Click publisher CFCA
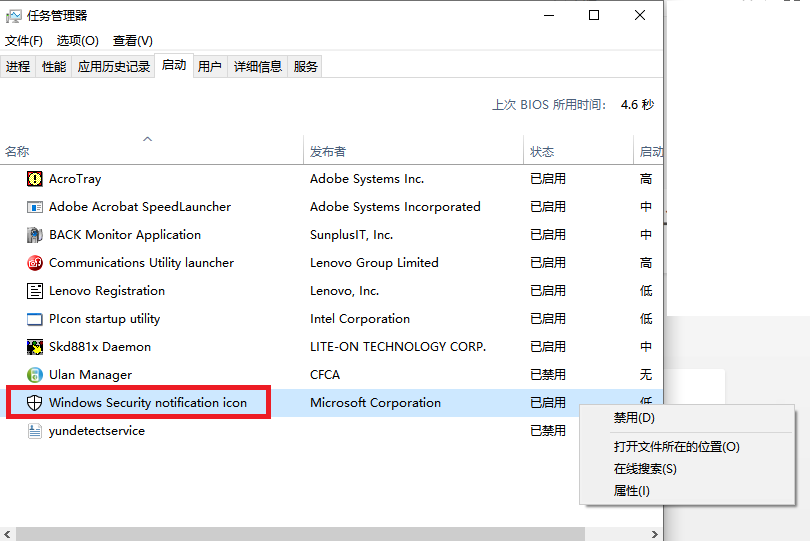Image resolution: width=810 pixels, height=541 pixels. [325, 375]
